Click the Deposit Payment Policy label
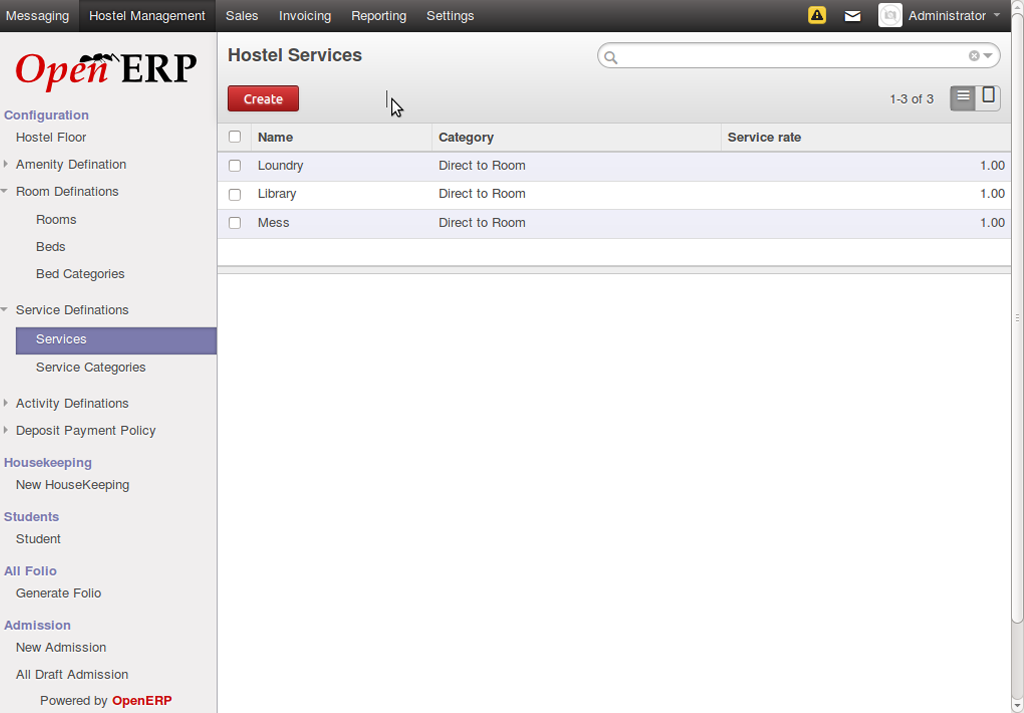 [86, 430]
